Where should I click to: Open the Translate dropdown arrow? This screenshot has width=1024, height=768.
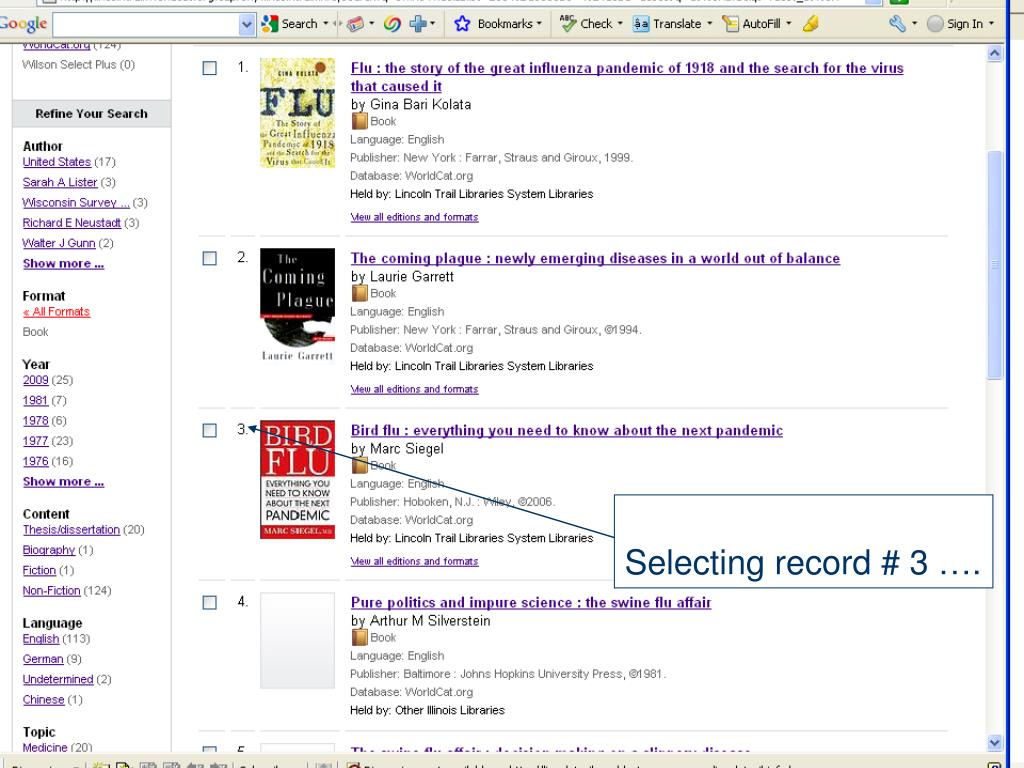(709, 24)
